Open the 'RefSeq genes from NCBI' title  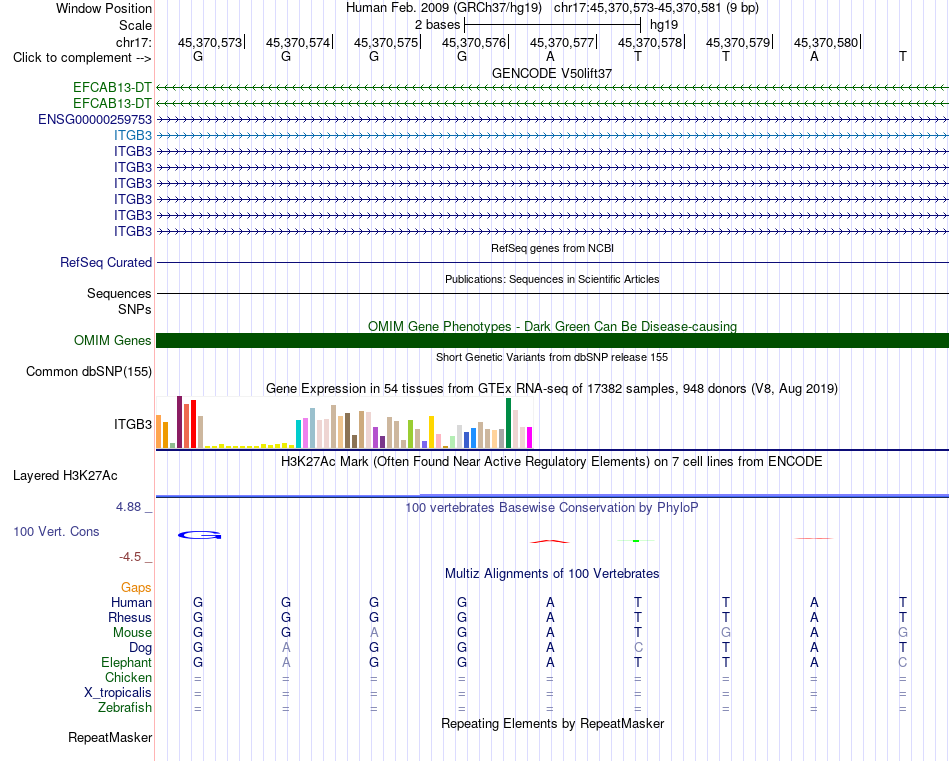(x=552, y=248)
